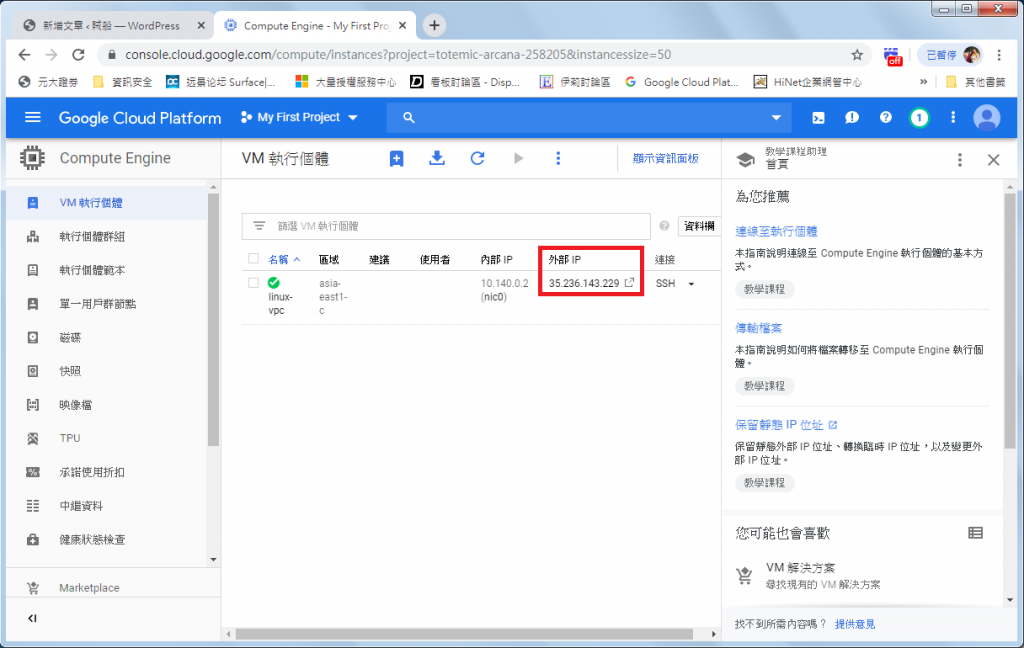Open the feedback alert icon
The height and width of the screenshot is (648, 1024).
point(852,118)
